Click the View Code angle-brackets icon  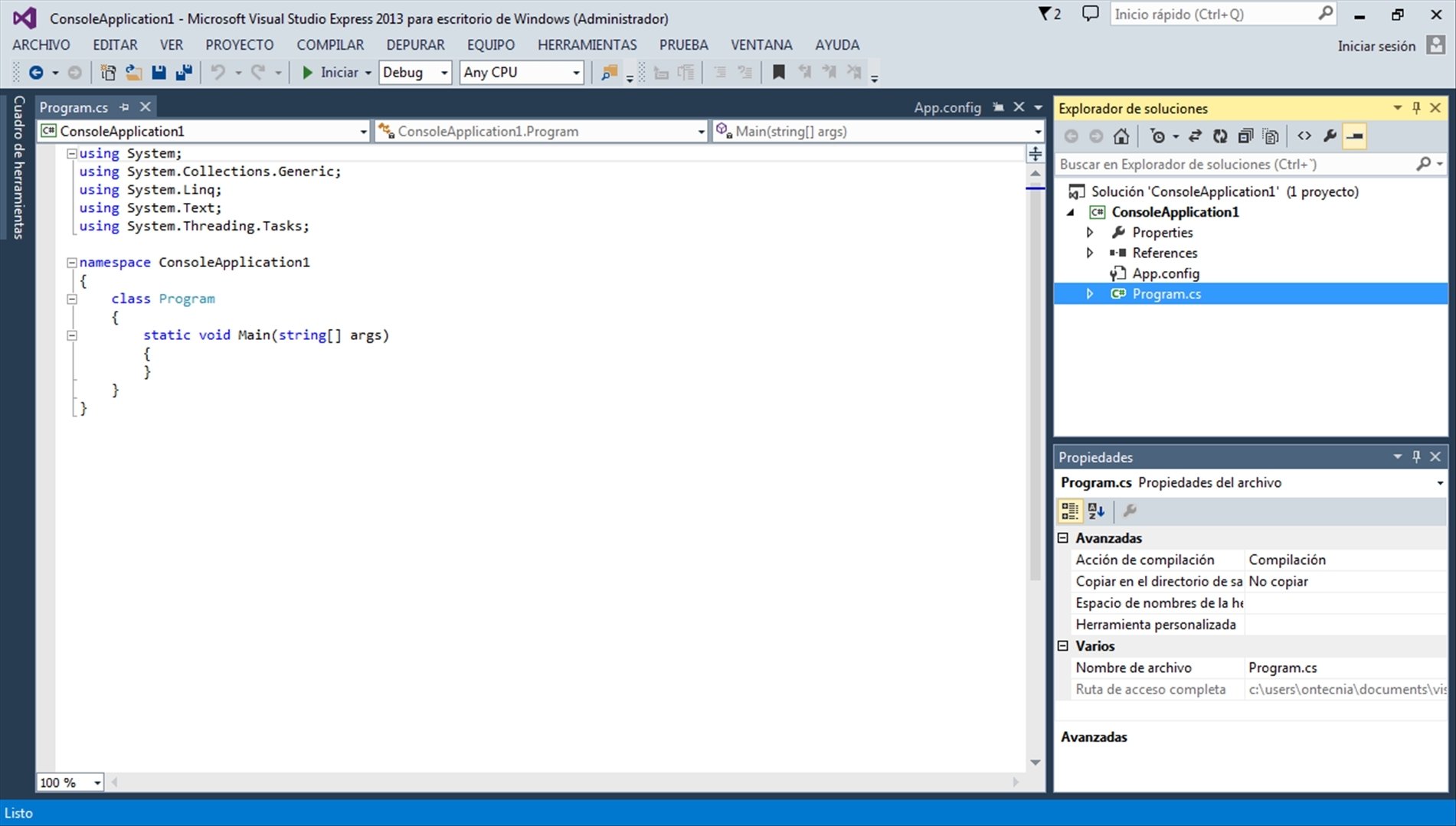1304,136
